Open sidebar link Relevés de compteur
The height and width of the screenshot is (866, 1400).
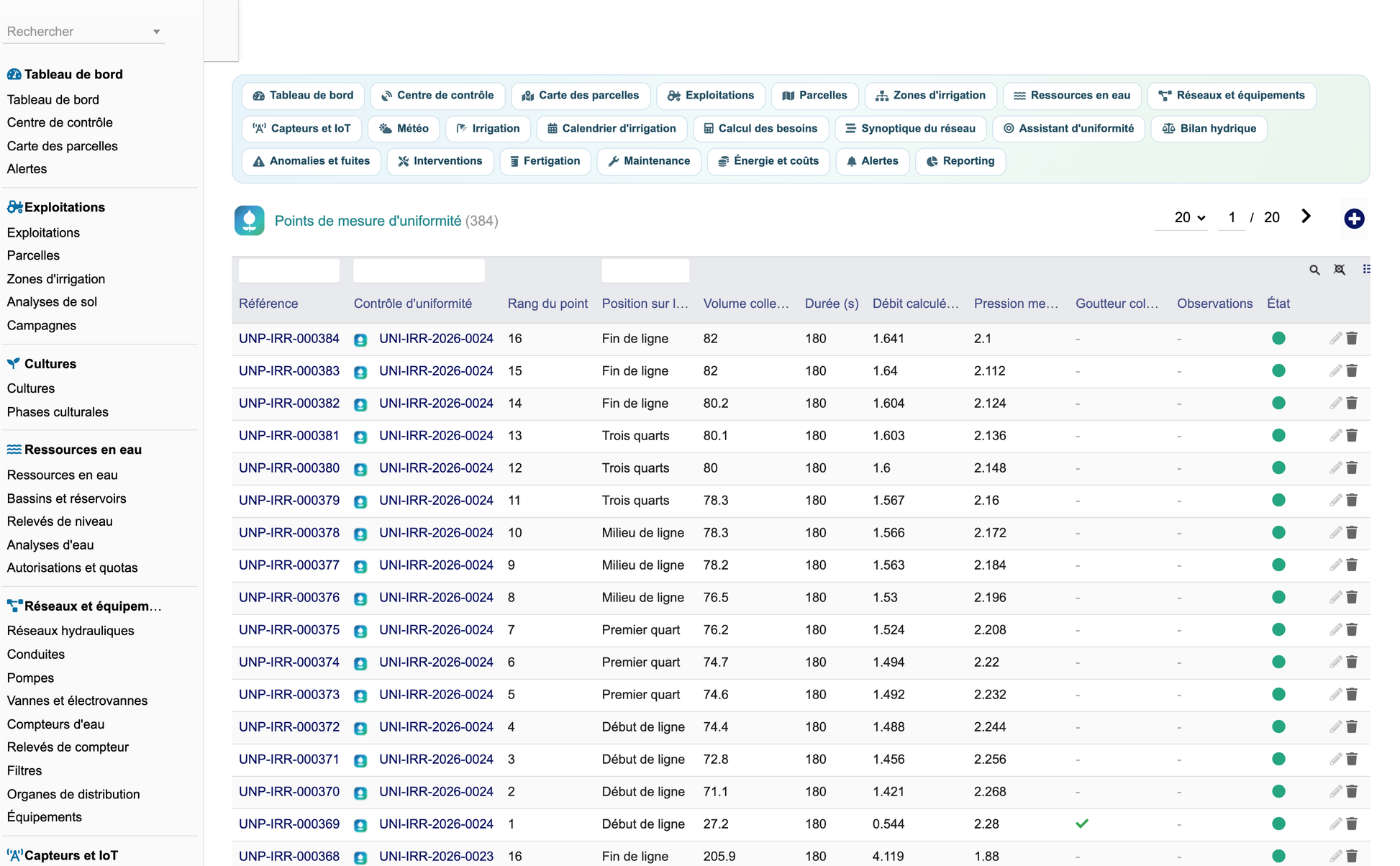[x=68, y=747]
